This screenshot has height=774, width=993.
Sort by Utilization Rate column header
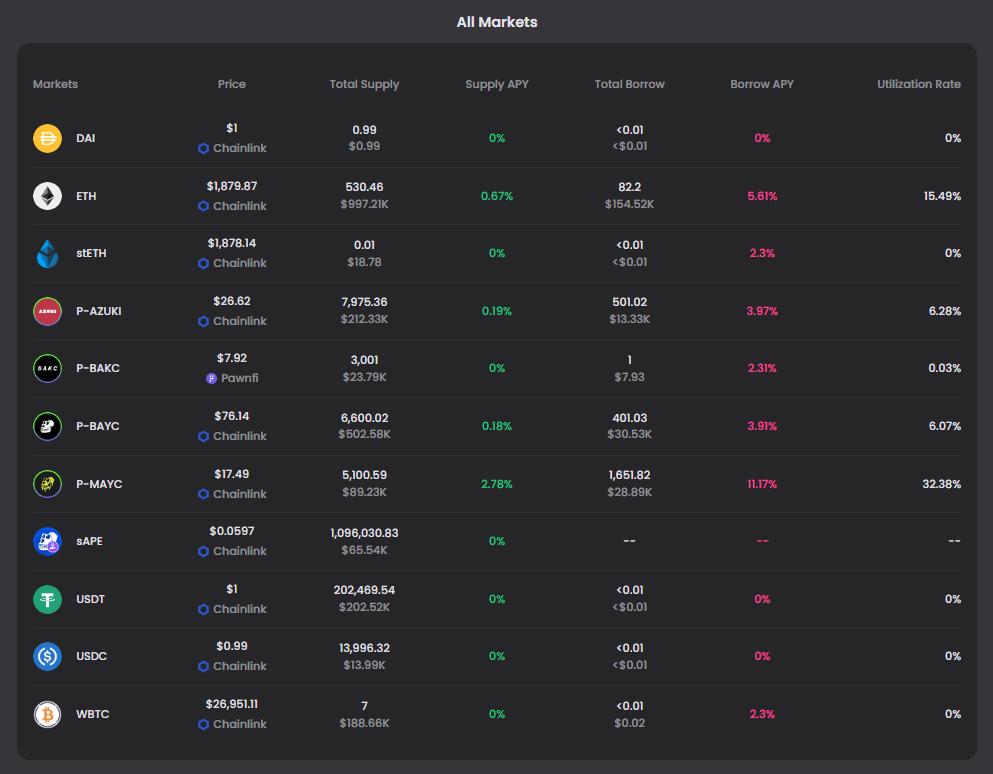coord(918,84)
